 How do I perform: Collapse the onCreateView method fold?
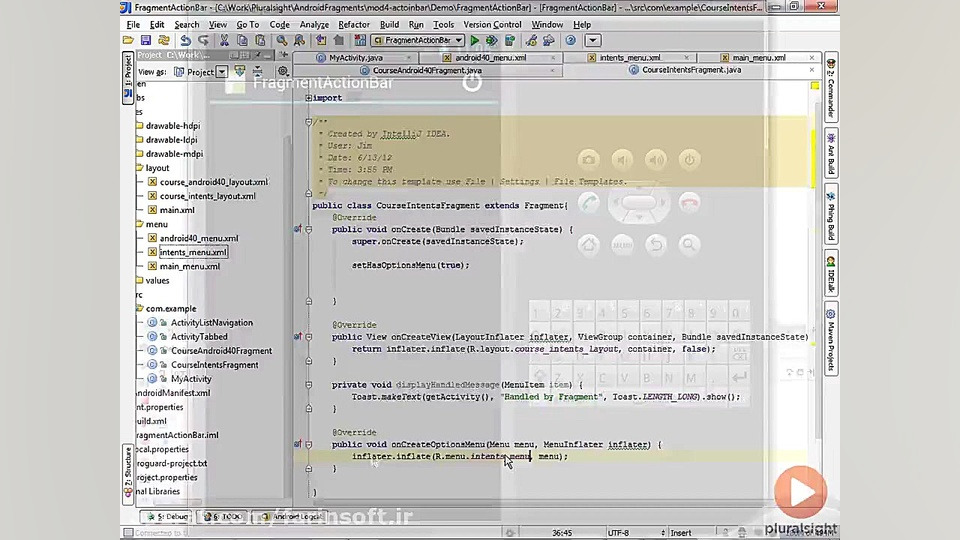309,336
